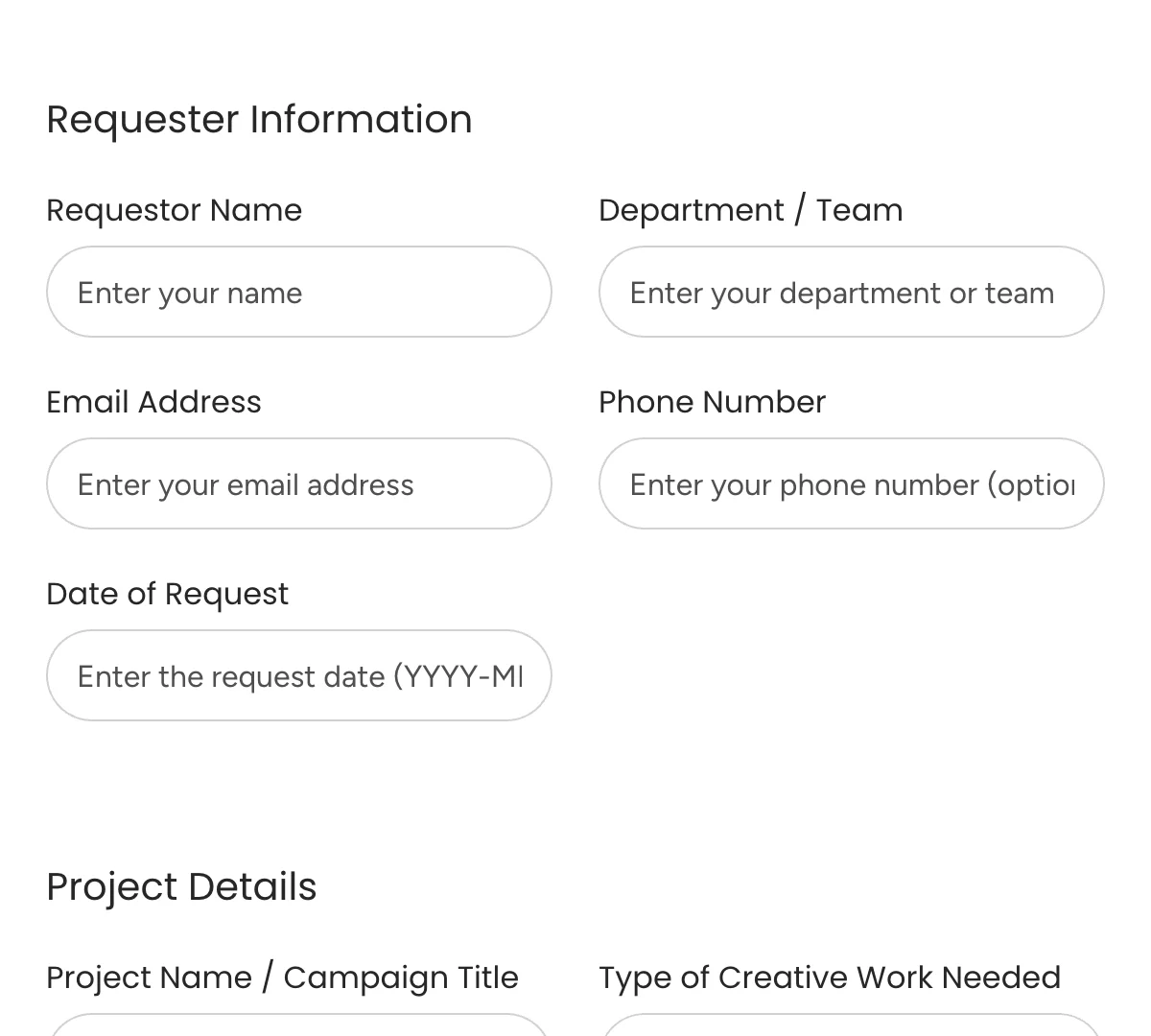The width and height of the screenshot is (1151, 1036).
Task: Click the "Phone Number" label
Action: (x=712, y=401)
